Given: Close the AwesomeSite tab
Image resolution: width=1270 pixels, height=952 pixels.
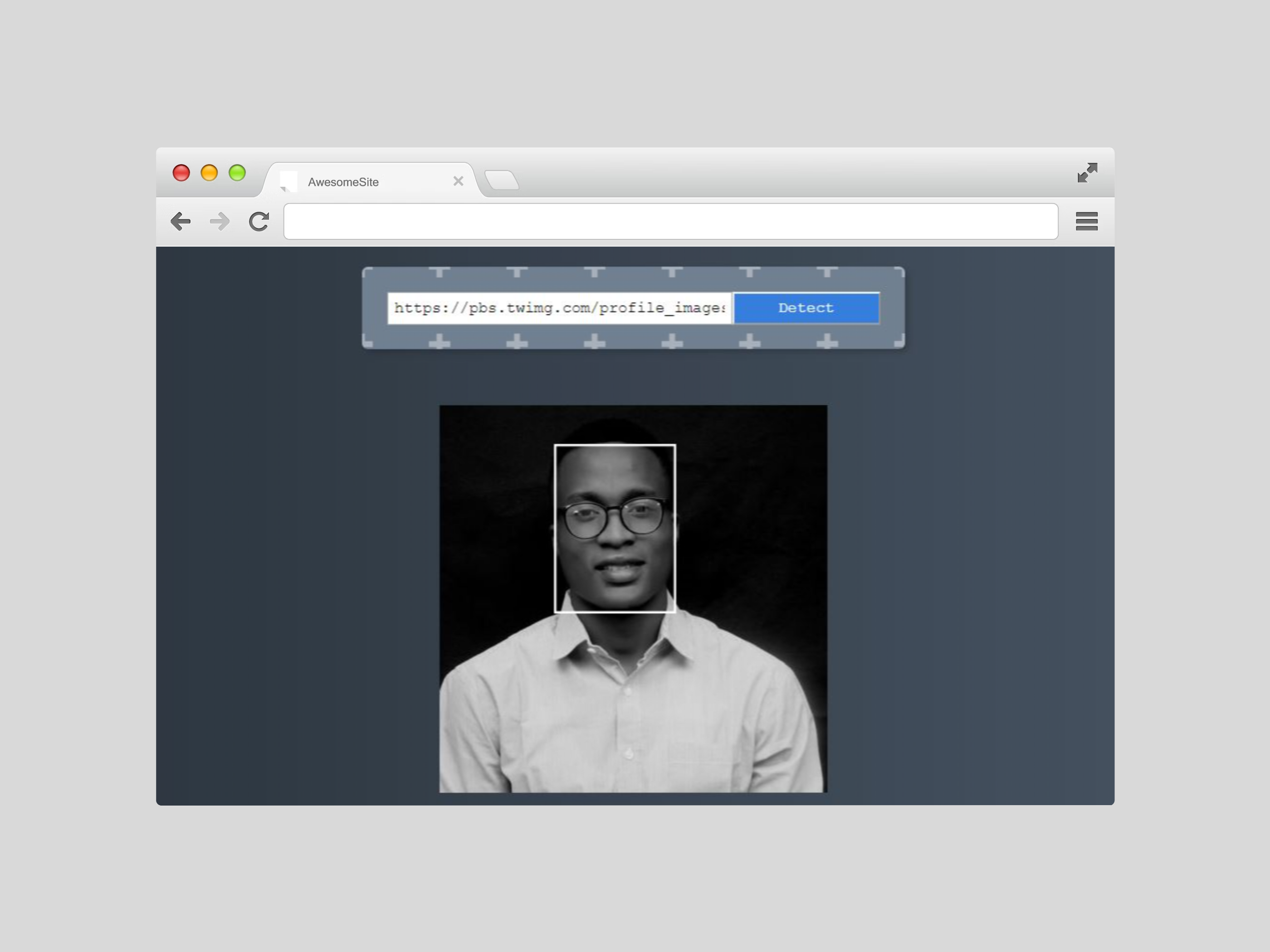Looking at the screenshot, I should click(458, 181).
